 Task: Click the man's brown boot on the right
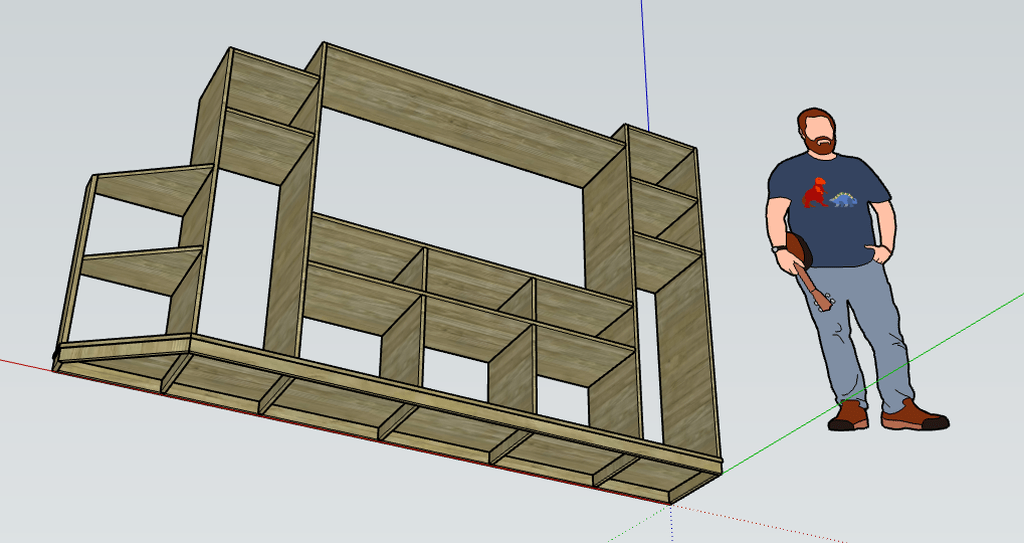point(912,415)
